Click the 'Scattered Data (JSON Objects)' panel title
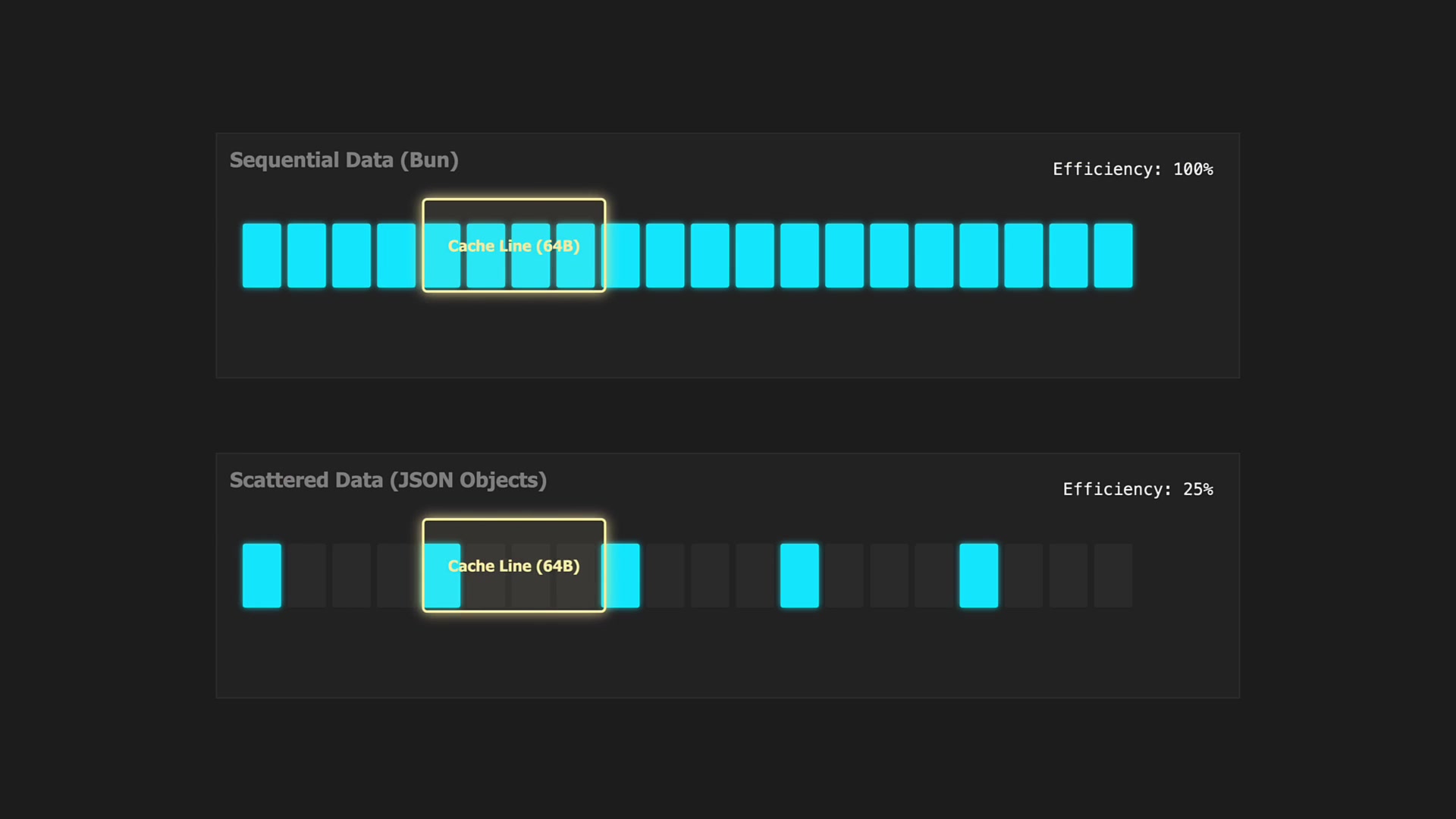This screenshot has height=819, width=1456. 388,479
